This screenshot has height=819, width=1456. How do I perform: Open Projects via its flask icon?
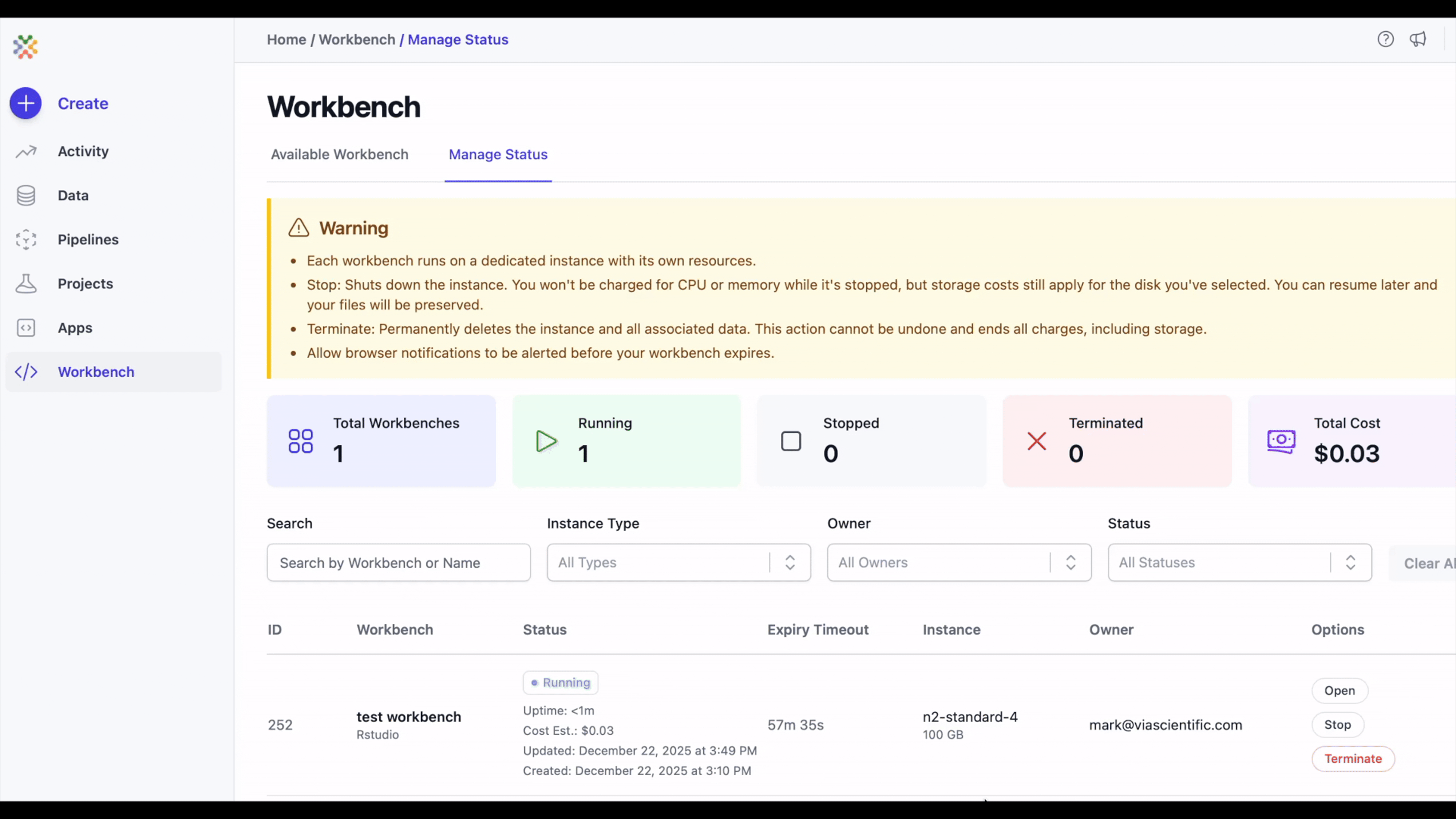click(x=26, y=284)
